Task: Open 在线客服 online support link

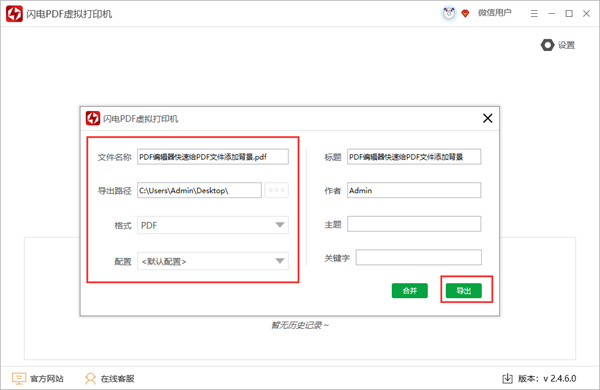Action: (110, 379)
